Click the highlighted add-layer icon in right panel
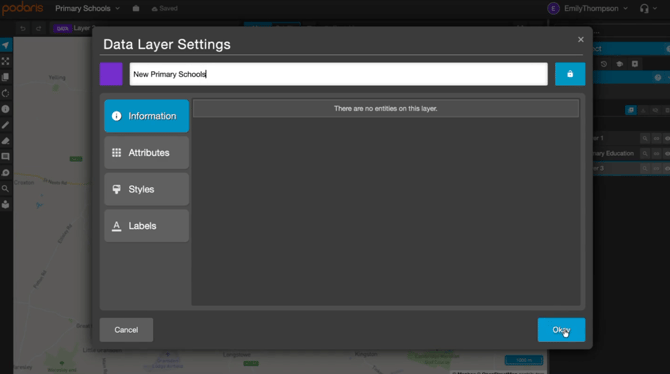Image resolution: width=670 pixels, height=374 pixels. pos(631,110)
